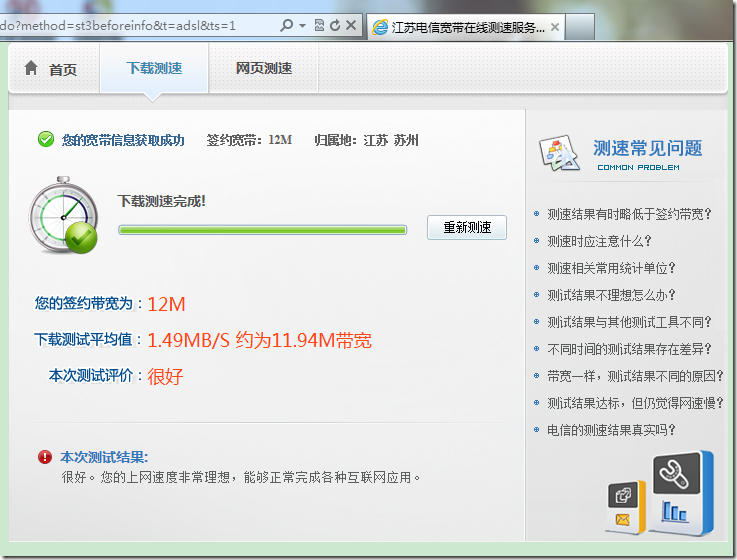Open the address bar dropdown arrow

303,26
